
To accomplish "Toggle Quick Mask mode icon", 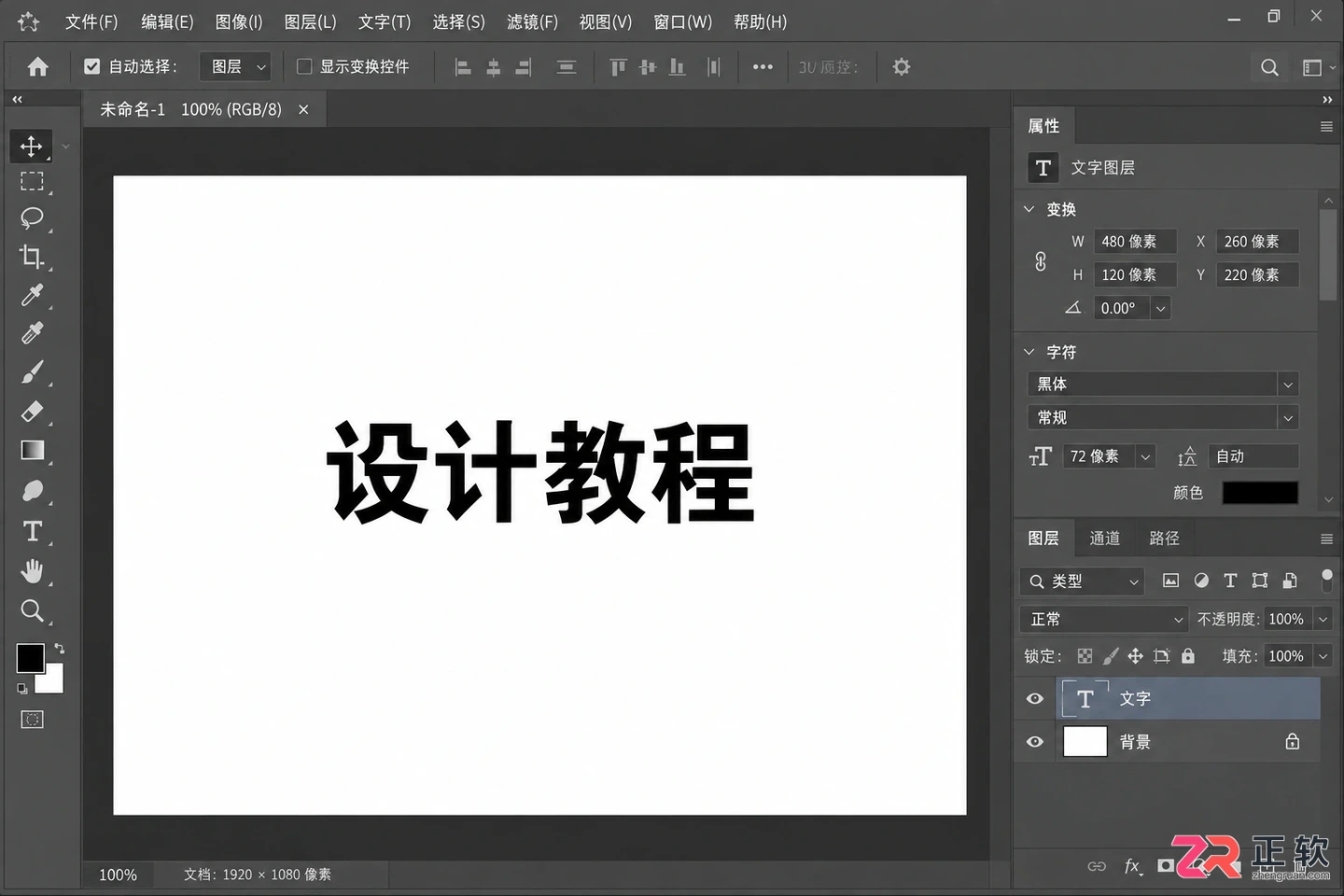I will [32, 720].
